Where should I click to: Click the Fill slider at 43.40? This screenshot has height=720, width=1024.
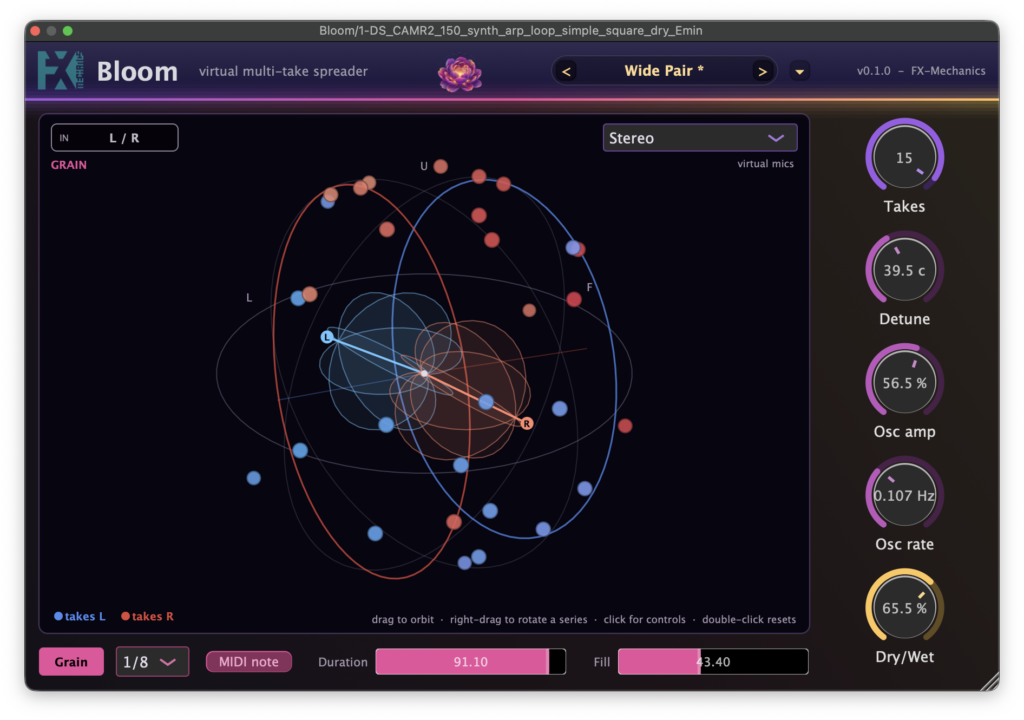click(x=713, y=662)
